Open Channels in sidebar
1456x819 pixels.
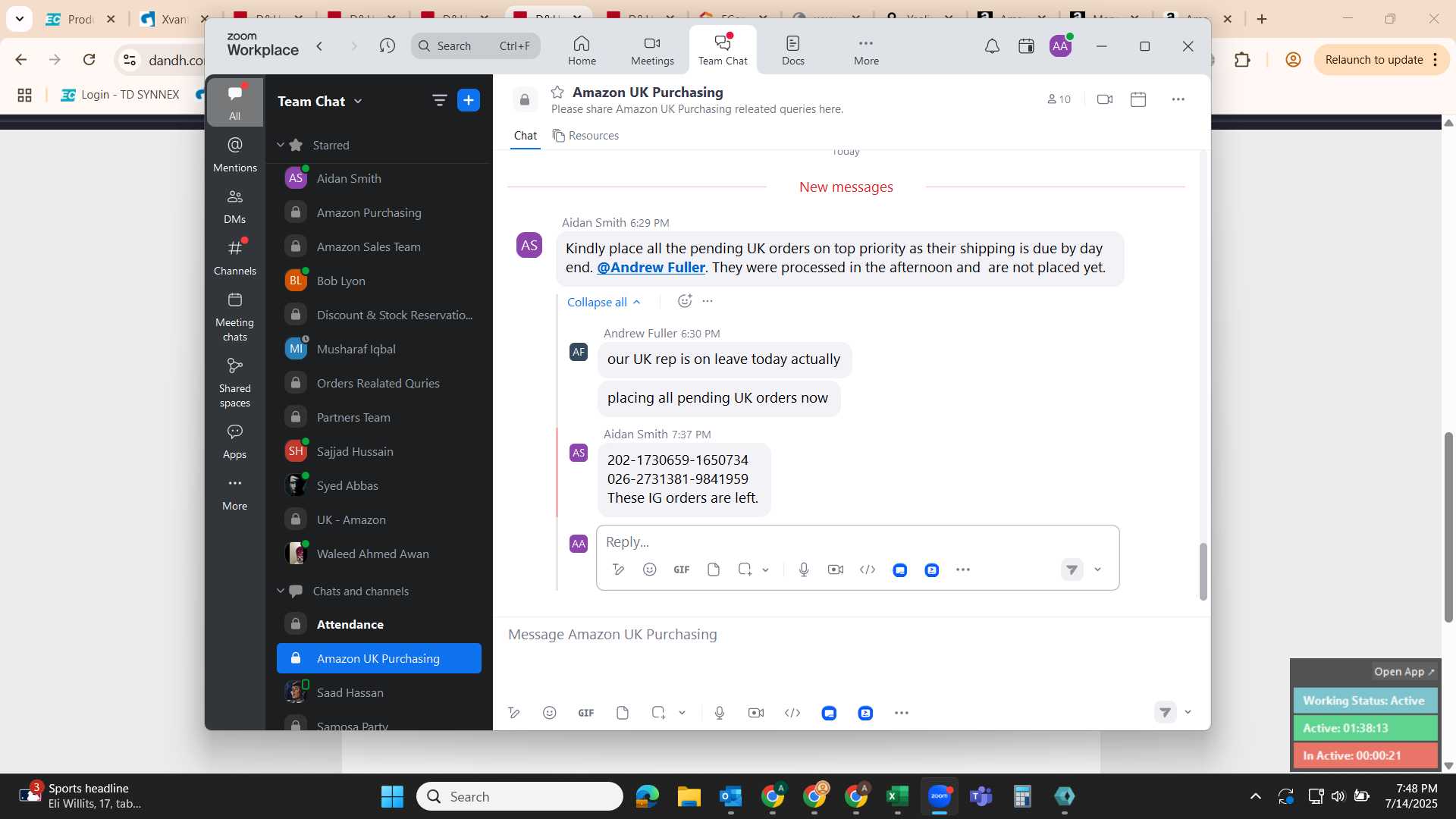[234, 257]
